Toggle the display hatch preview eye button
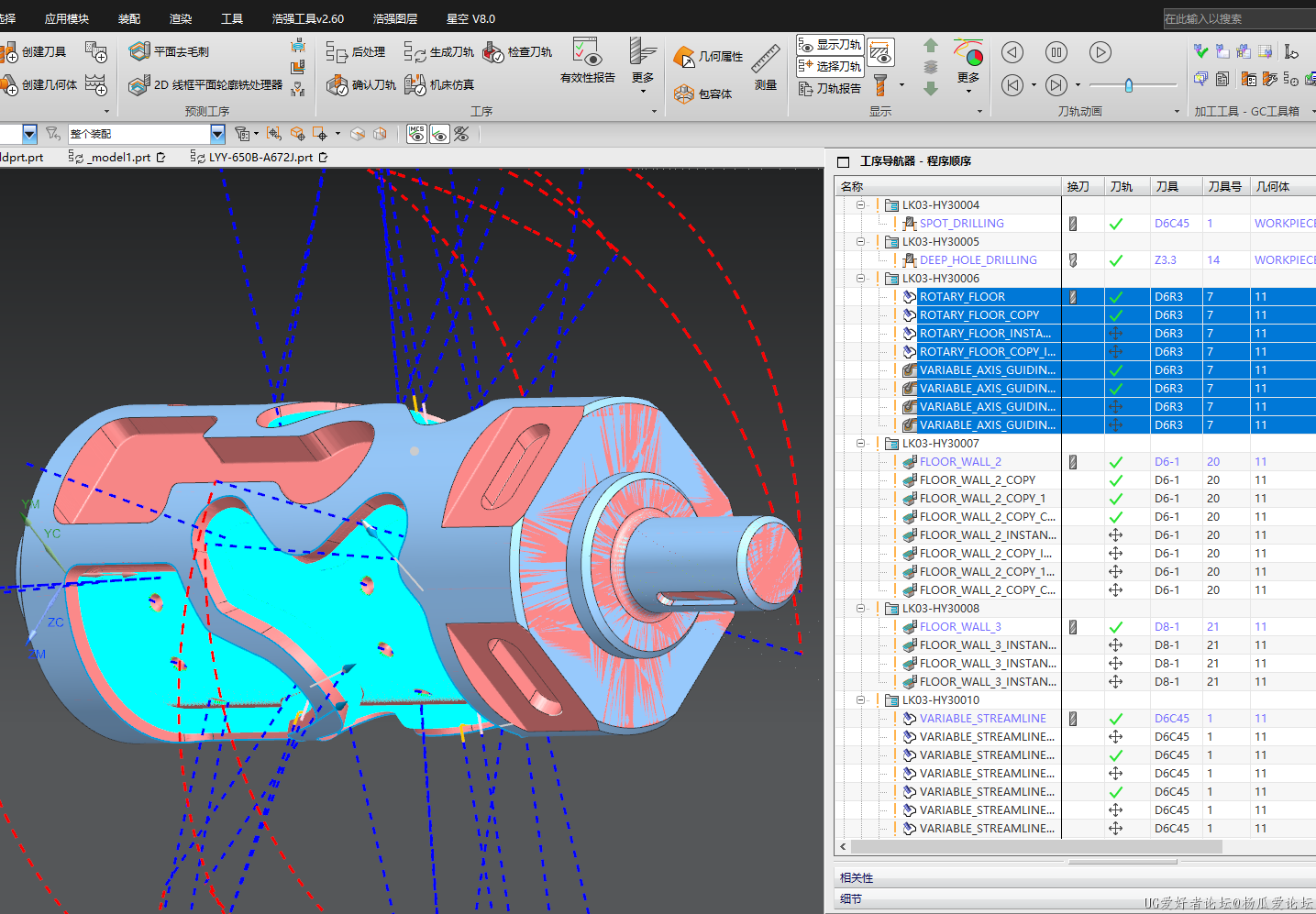The height and width of the screenshot is (914, 1316). (880, 50)
